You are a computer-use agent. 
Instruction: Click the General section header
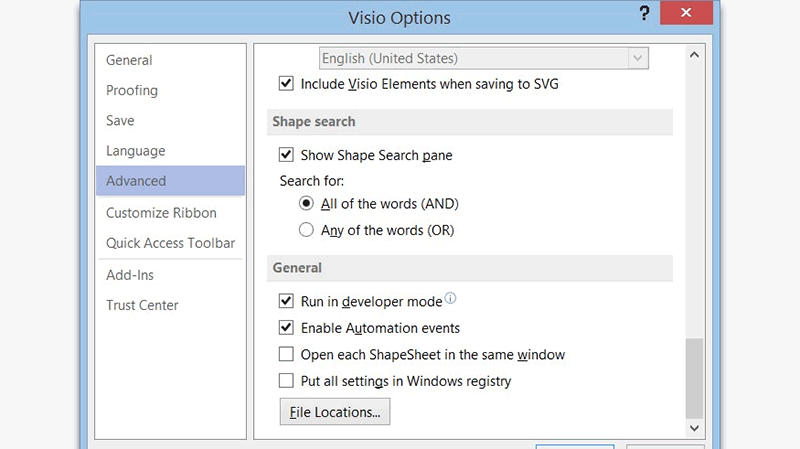469,268
